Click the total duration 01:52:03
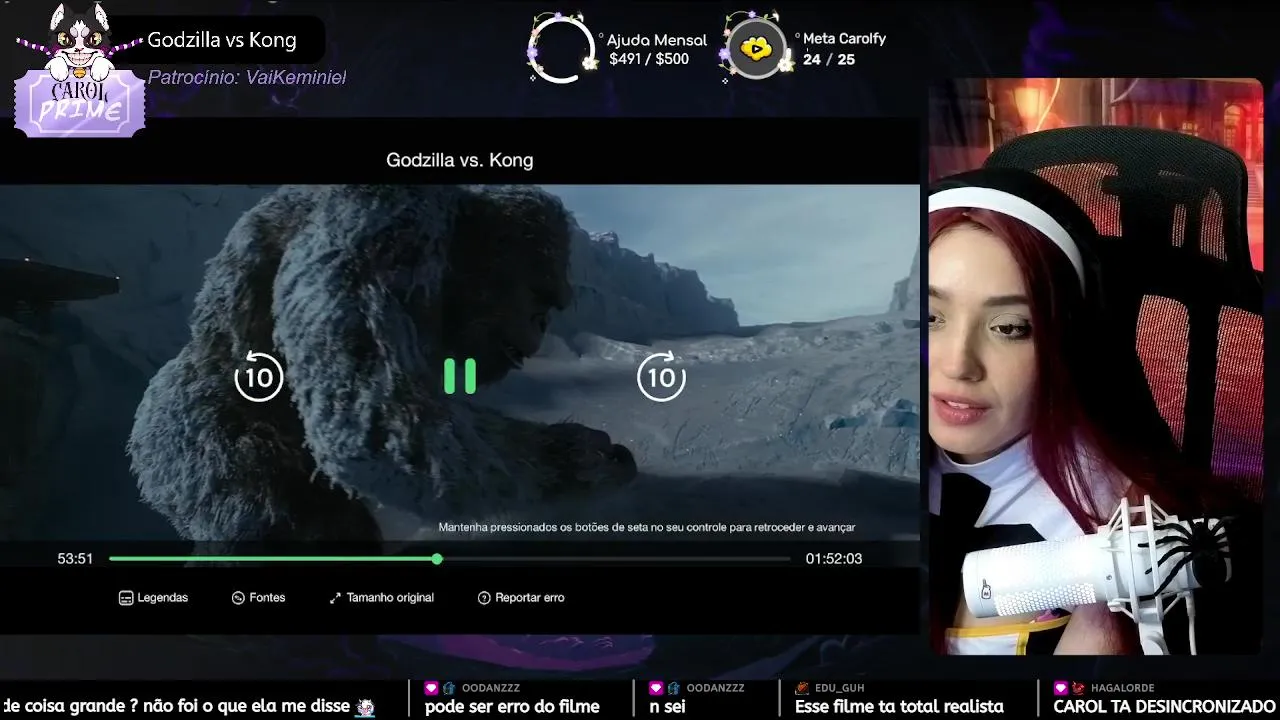 (x=834, y=559)
